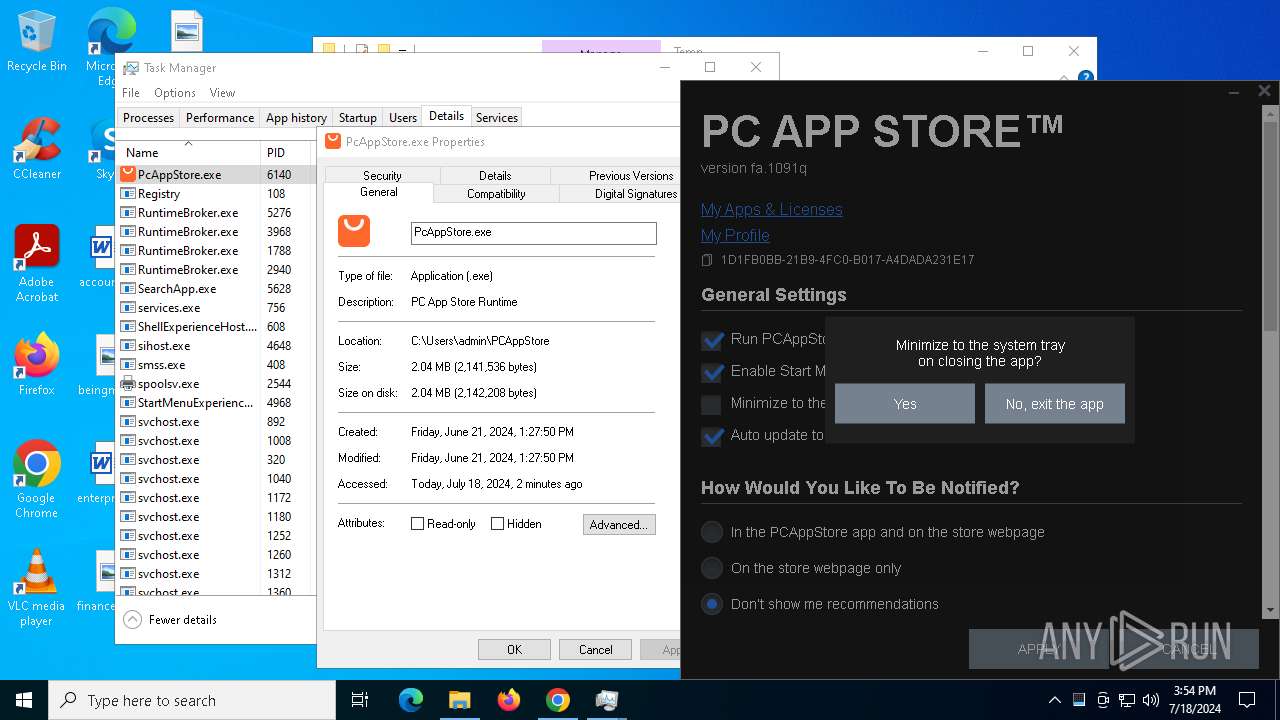Viewport: 1280px width, 720px height.
Task: Click the Fewer details arrow icon
Action: (132, 619)
